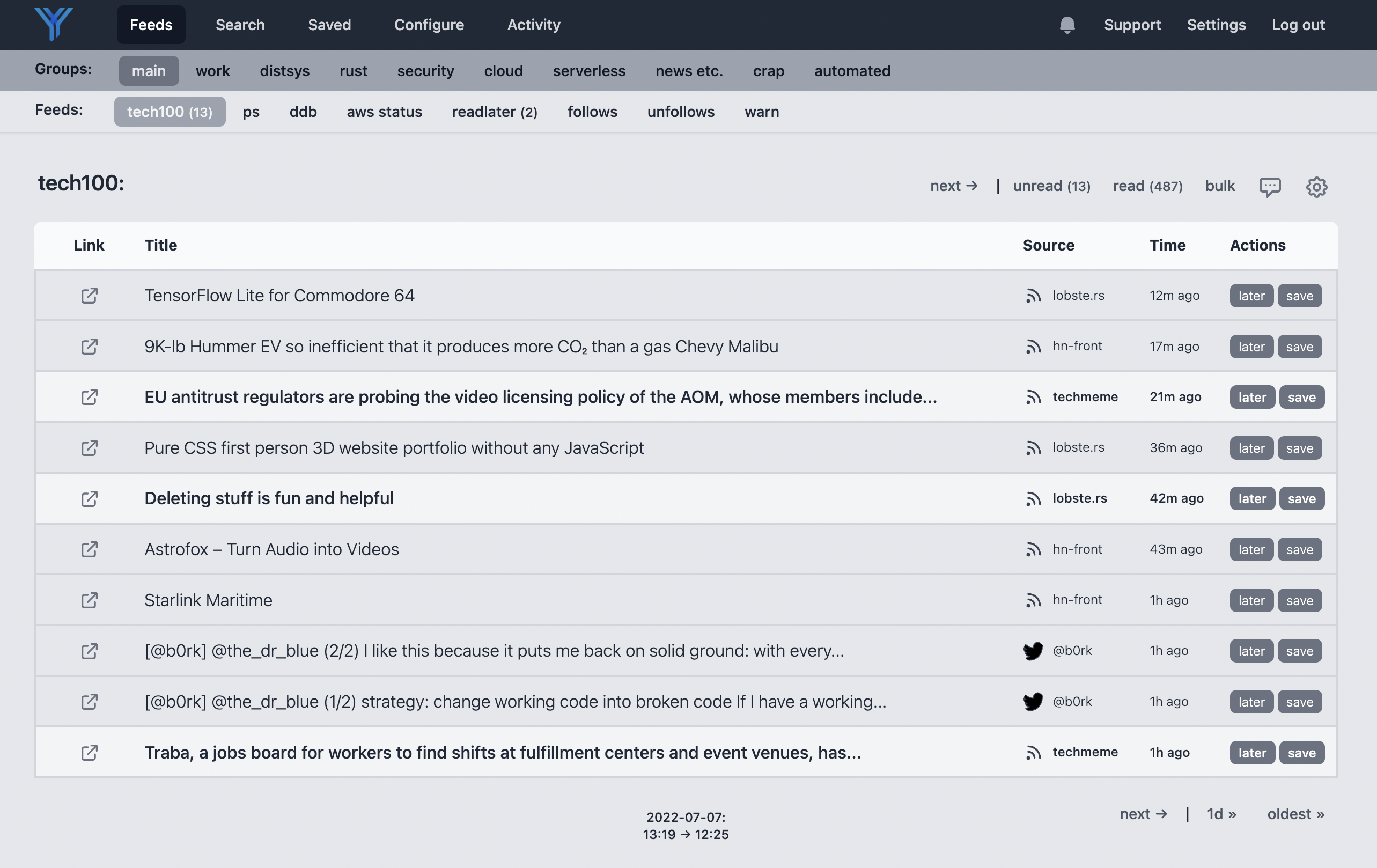The width and height of the screenshot is (1377, 868).
Task: Click techmeme source in Traba row
Action: click(1085, 752)
